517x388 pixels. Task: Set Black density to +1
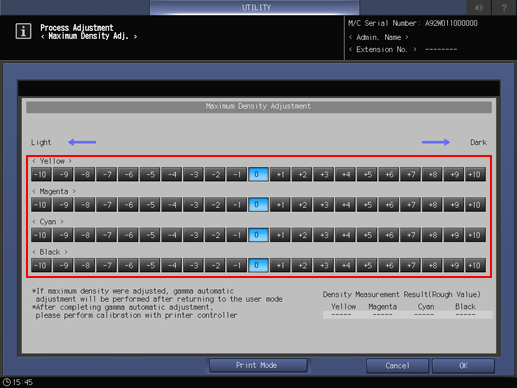(280, 265)
